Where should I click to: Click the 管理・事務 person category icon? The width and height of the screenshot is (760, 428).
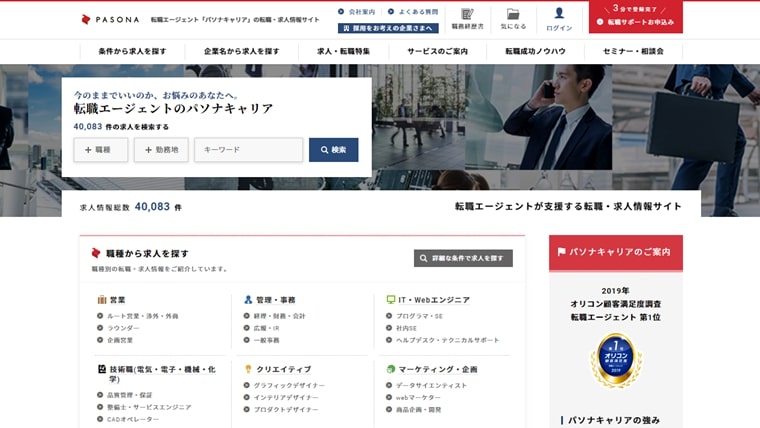click(248, 300)
